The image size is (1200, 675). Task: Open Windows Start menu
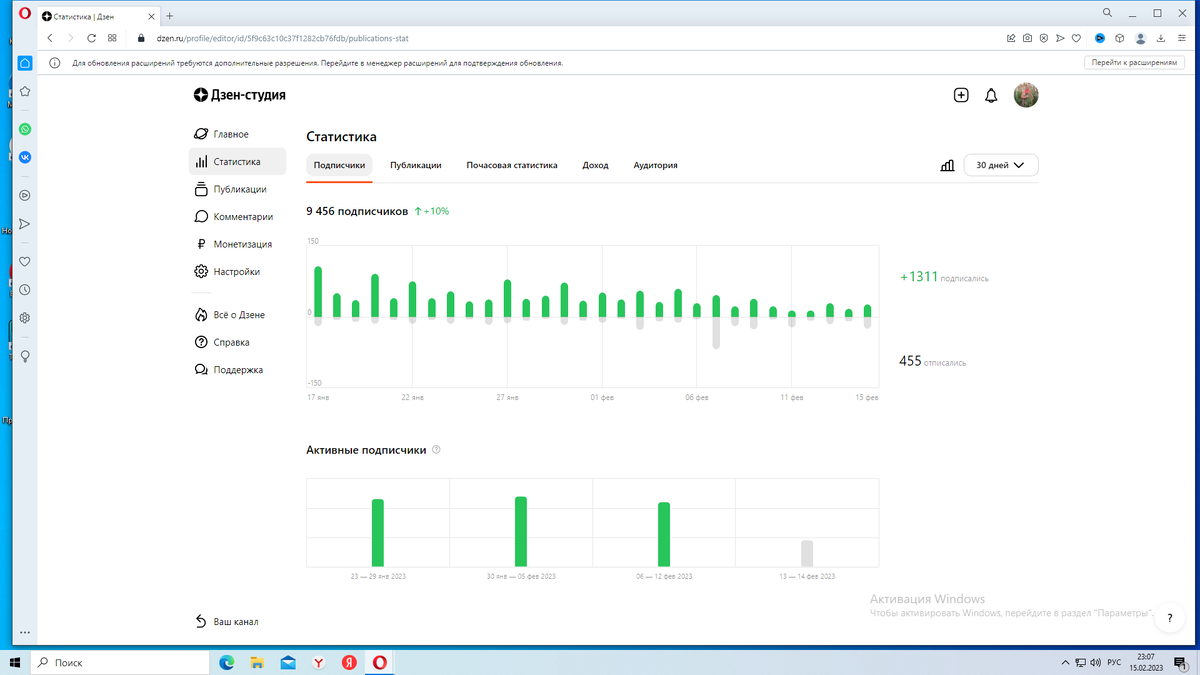[x=15, y=663]
